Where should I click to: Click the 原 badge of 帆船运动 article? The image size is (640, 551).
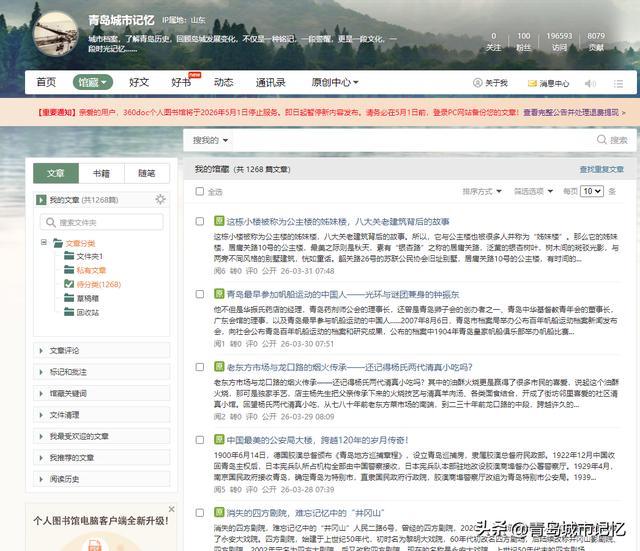click(x=219, y=293)
